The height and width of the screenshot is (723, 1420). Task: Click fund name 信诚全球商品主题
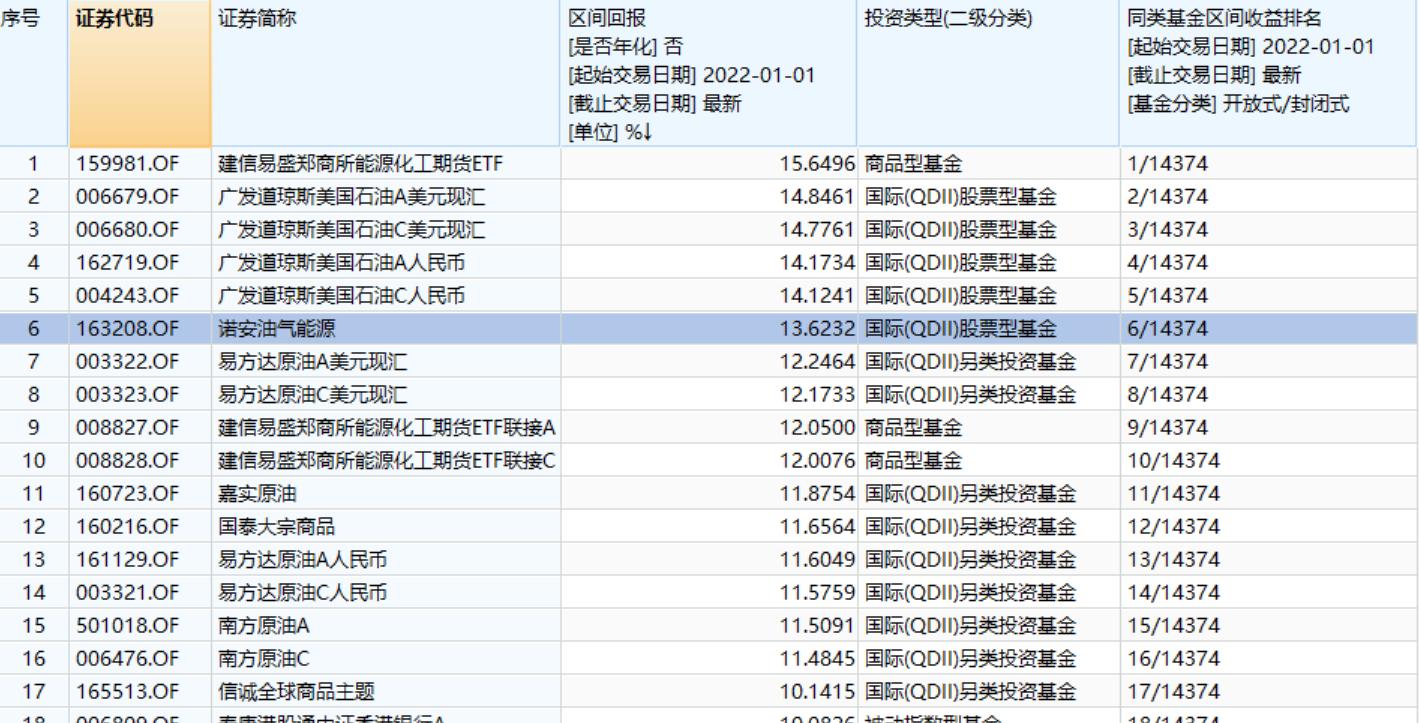(x=296, y=692)
